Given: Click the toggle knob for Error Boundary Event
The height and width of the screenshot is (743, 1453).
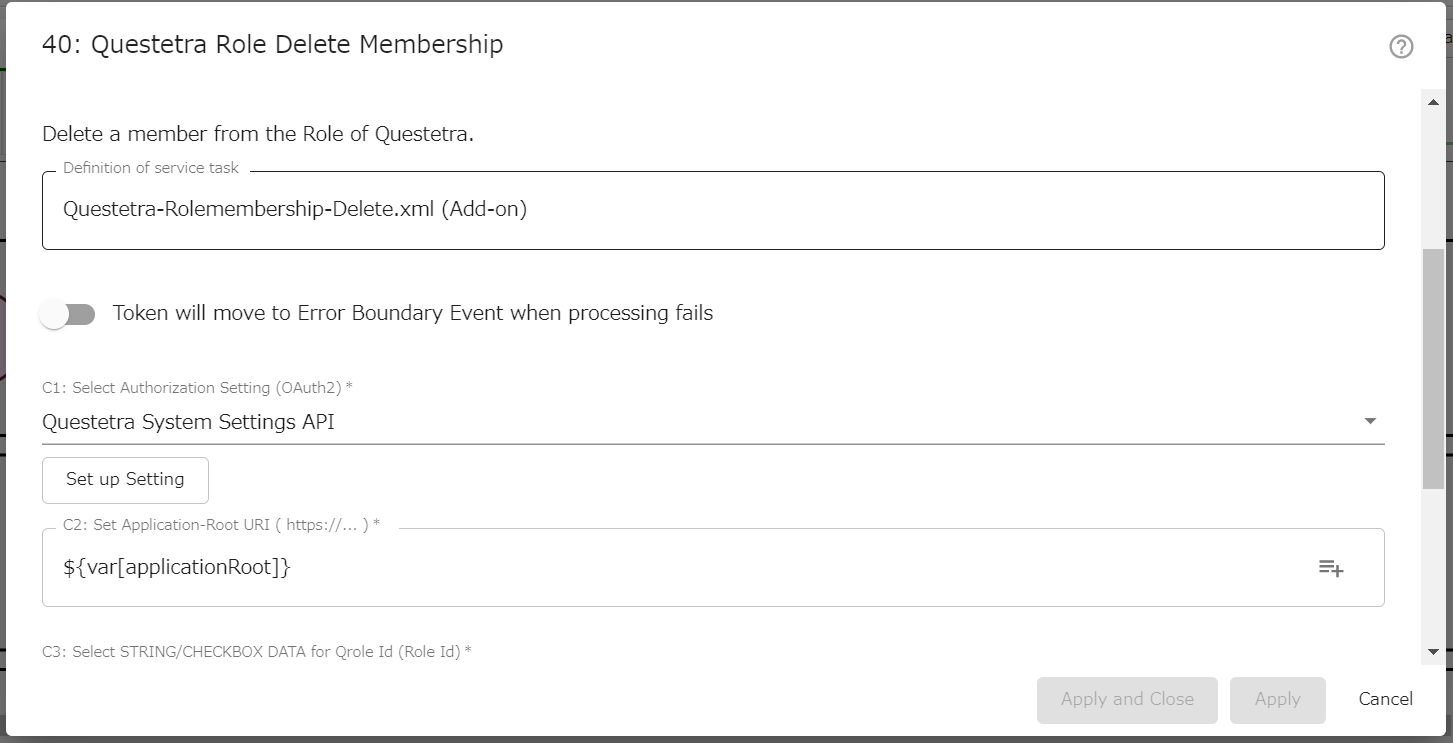Looking at the screenshot, I should (x=52, y=313).
